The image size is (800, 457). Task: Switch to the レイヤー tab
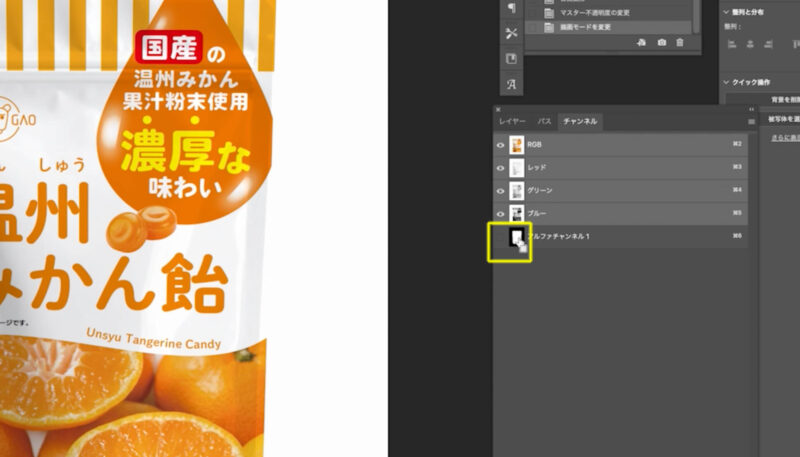[511, 121]
